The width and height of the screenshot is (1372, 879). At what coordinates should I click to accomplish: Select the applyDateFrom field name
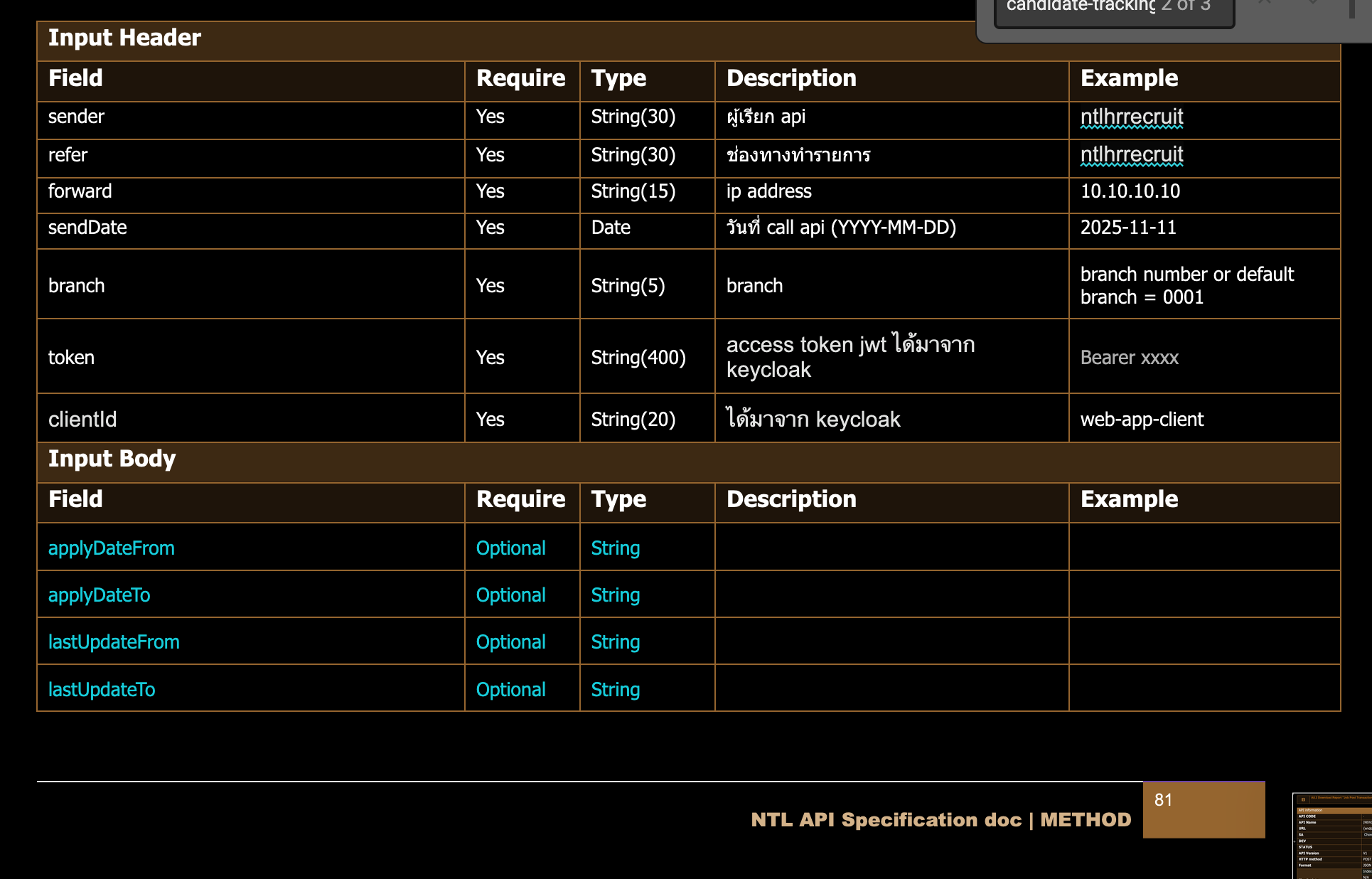(x=112, y=548)
